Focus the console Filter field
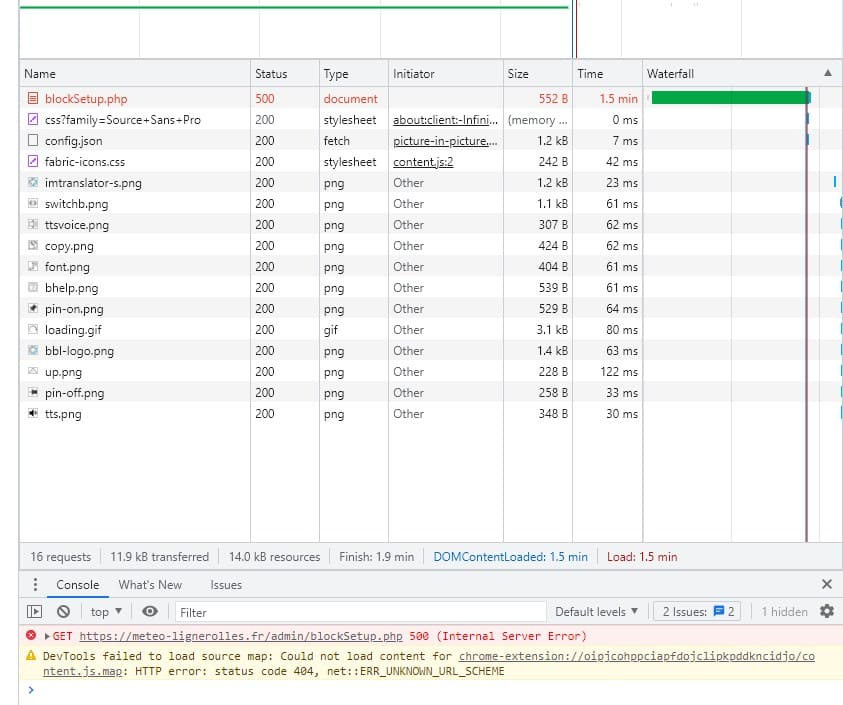843x705 pixels. click(360, 612)
